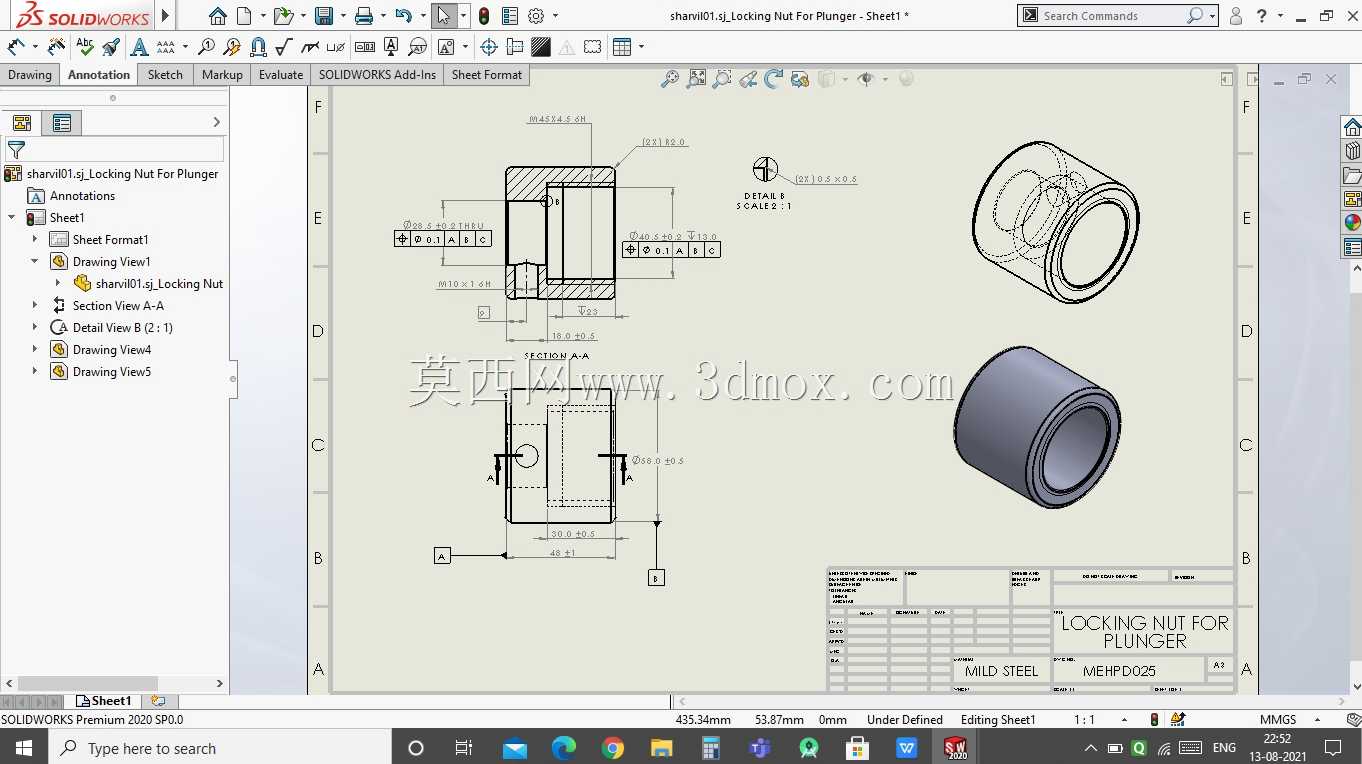Image resolution: width=1362 pixels, height=764 pixels.
Task: Open SOLIDWORKS Resources task pane
Action: point(1352,126)
